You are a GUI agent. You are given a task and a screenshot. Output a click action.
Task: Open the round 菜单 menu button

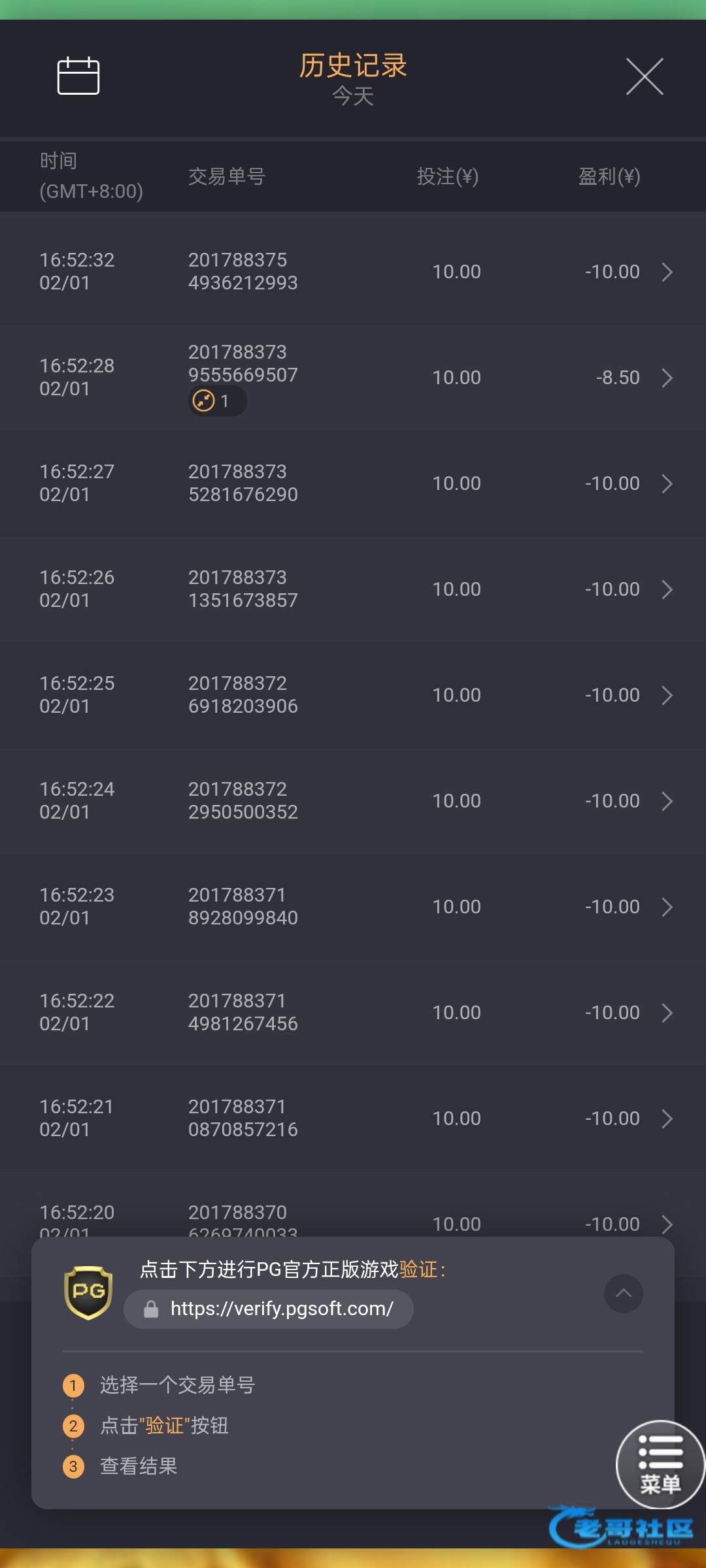click(x=660, y=1464)
